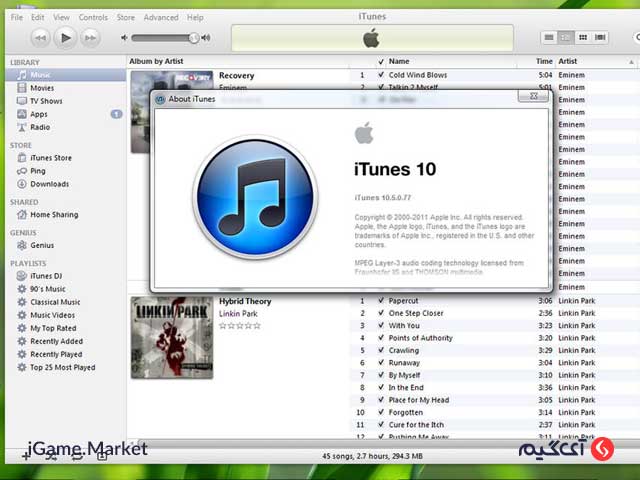The height and width of the screenshot is (480, 640).
Task: Select the song Cure for the Itch
Action: [416, 425]
